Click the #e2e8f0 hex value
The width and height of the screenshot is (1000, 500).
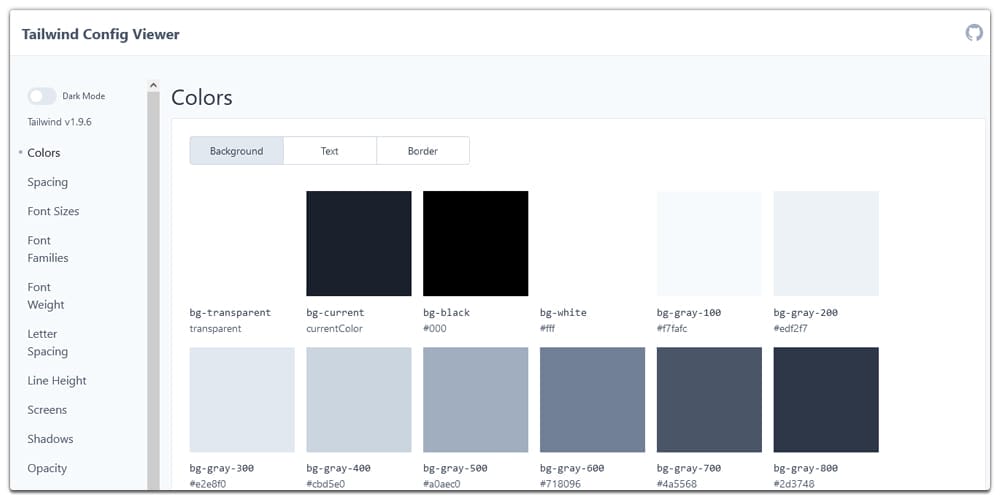(x=208, y=484)
